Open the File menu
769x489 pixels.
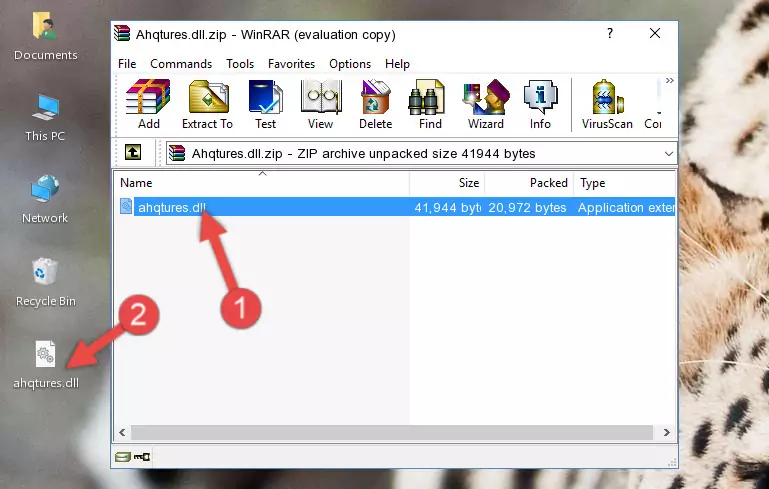(127, 64)
